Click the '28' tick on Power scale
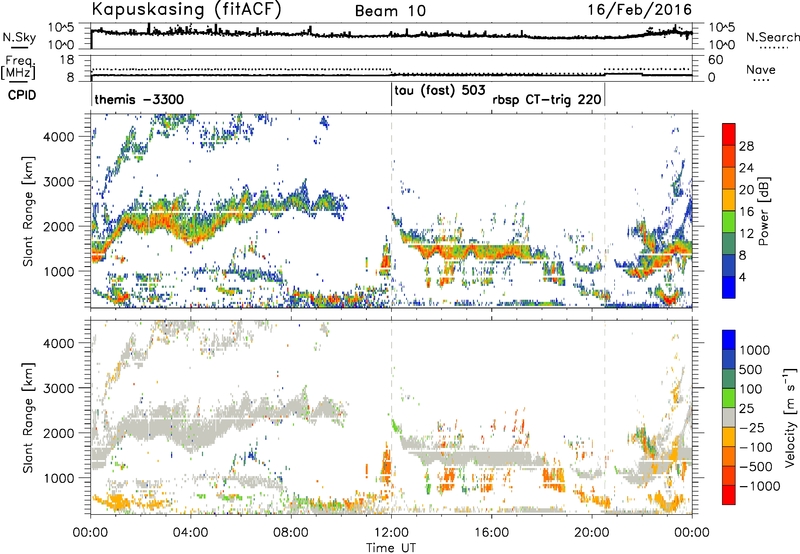 click(x=746, y=146)
